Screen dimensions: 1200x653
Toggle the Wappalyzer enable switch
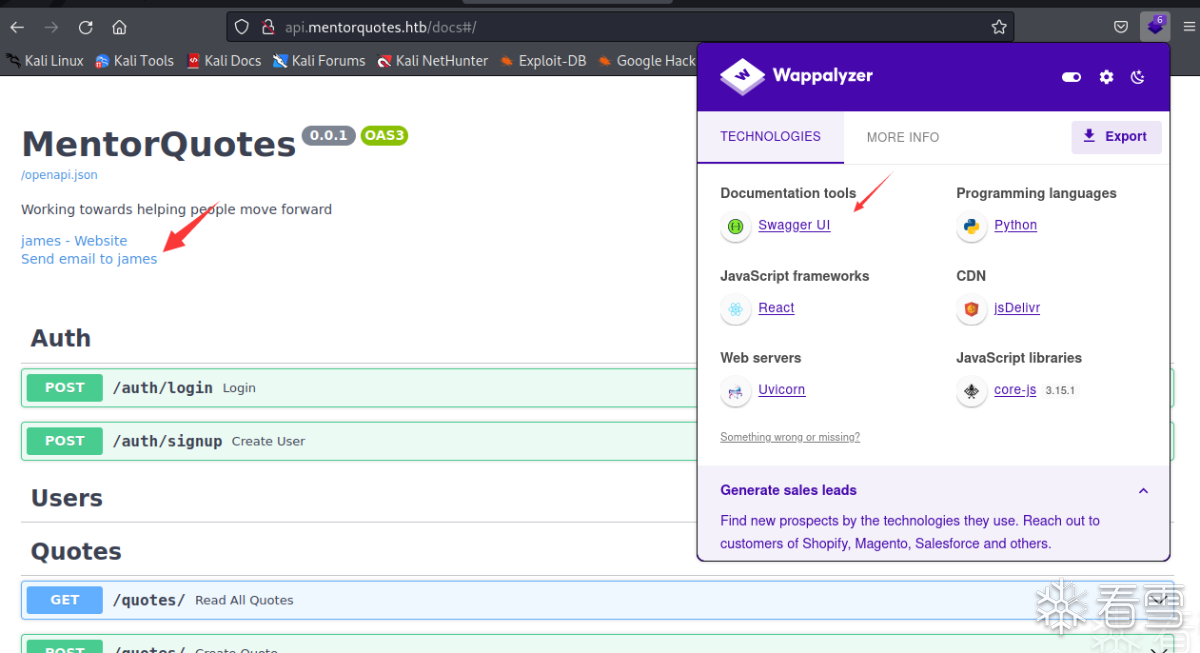(1071, 77)
